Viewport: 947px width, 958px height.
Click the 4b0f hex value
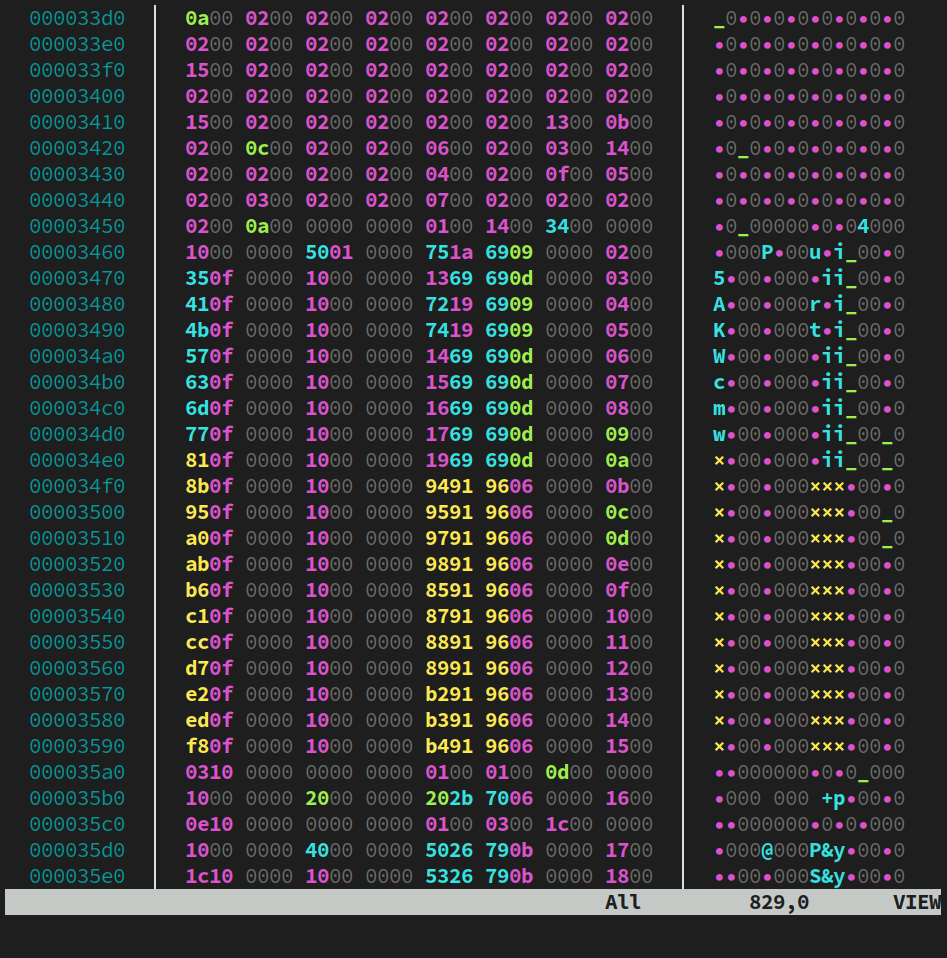pos(209,330)
